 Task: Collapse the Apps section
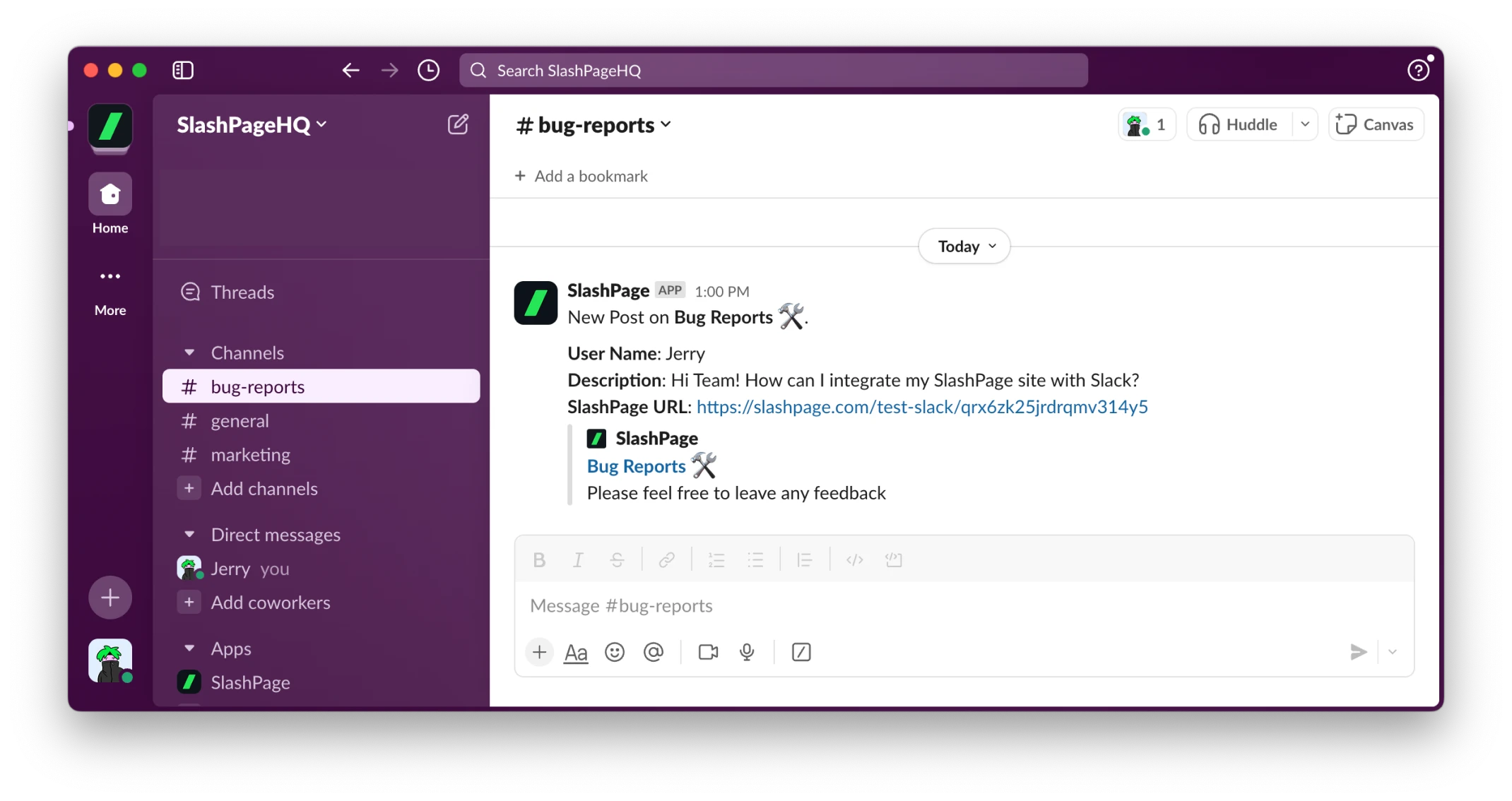point(189,648)
